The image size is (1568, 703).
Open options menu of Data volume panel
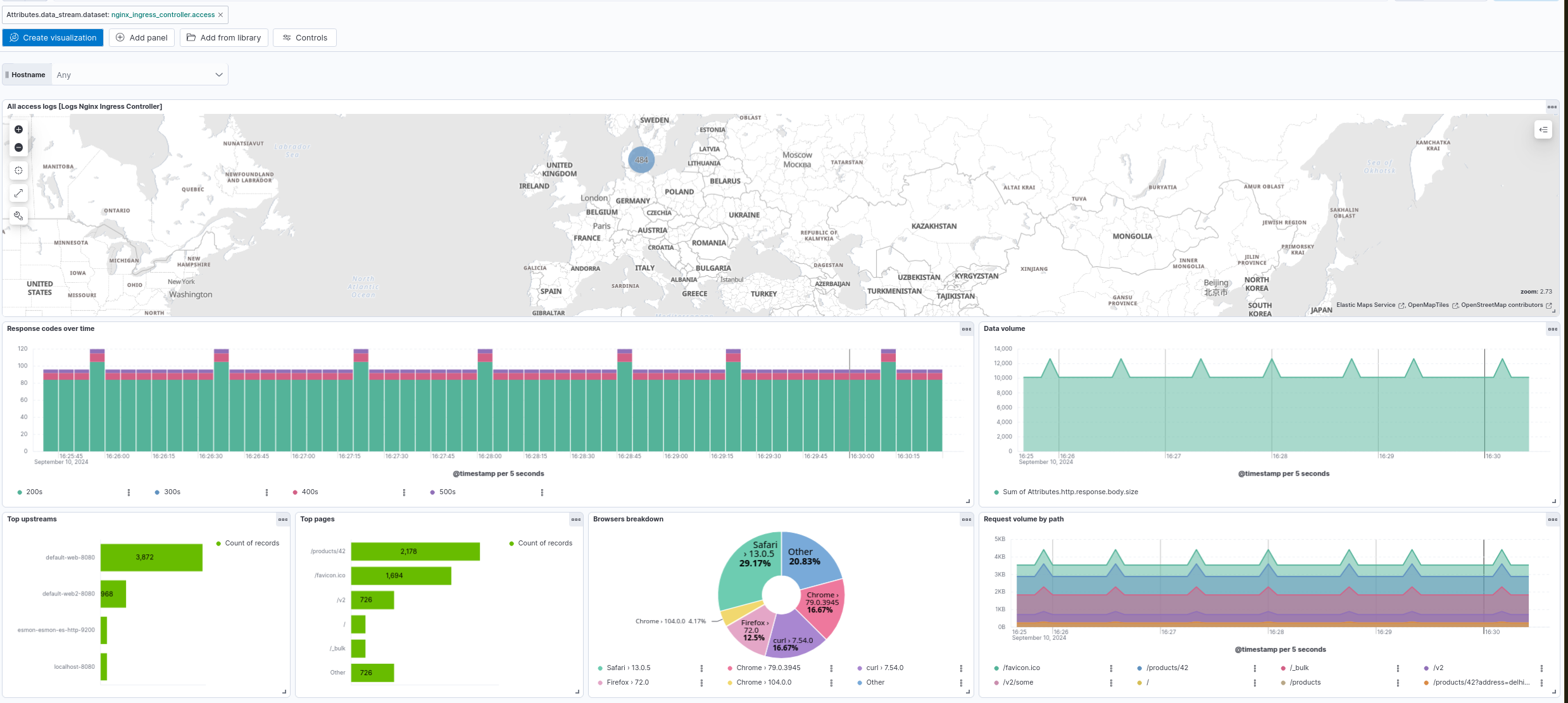(x=1552, y=329)
